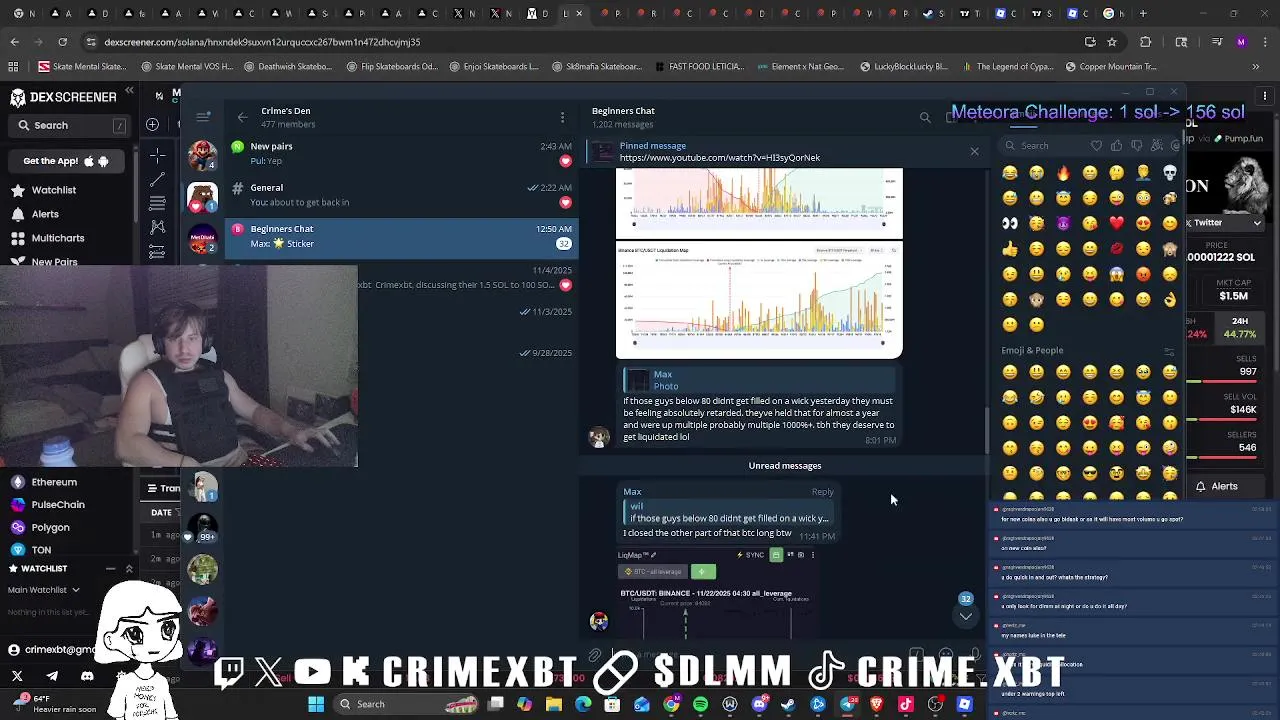Open Spotify from the taskbar

point(700,704)
